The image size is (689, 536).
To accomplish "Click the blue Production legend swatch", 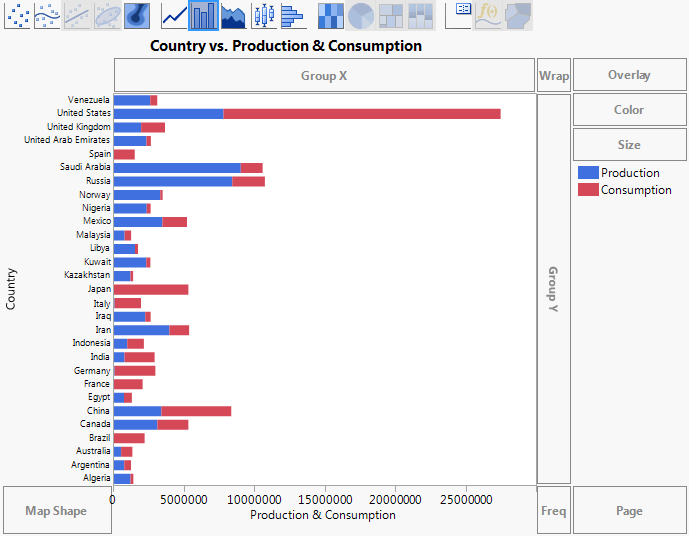I will point(588,173).
